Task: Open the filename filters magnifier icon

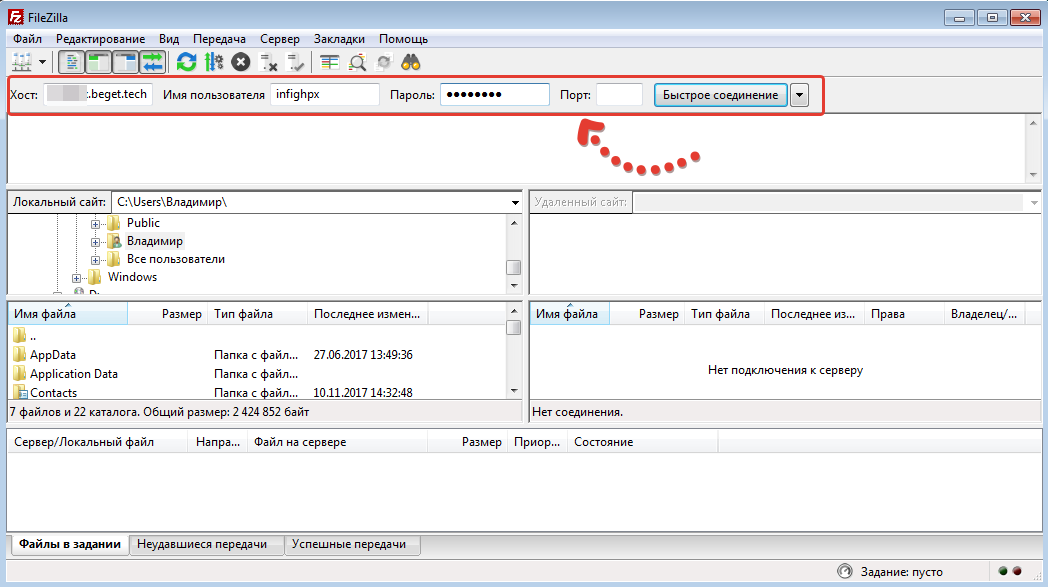Action: pos(357,62)
